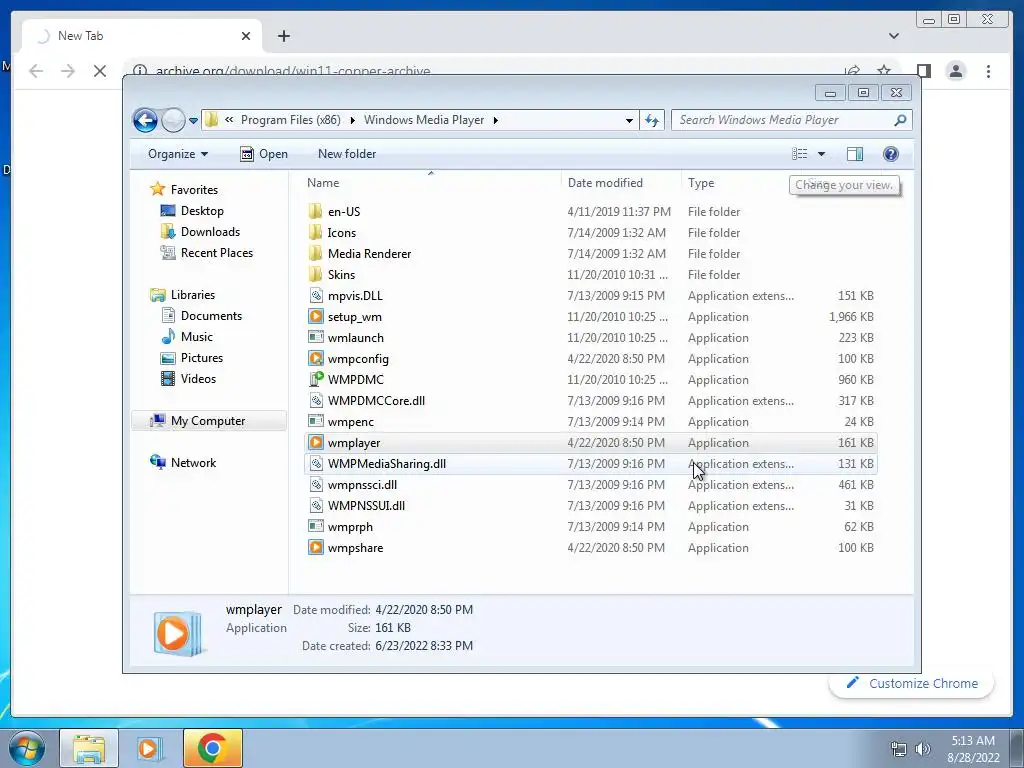
Task: Select the WMPMediaSharing.dll file icon
Action: click(315, 464)
